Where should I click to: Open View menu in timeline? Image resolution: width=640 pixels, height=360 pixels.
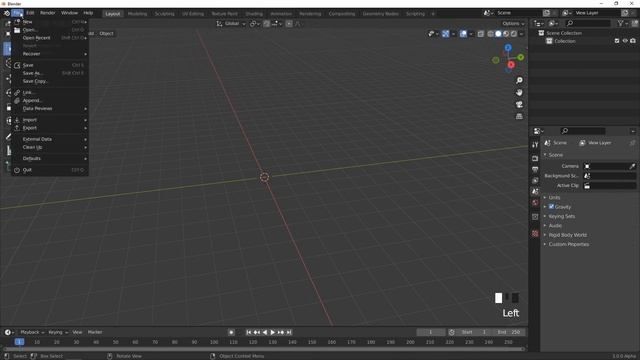pyautogui.click(x=77, y=332)
